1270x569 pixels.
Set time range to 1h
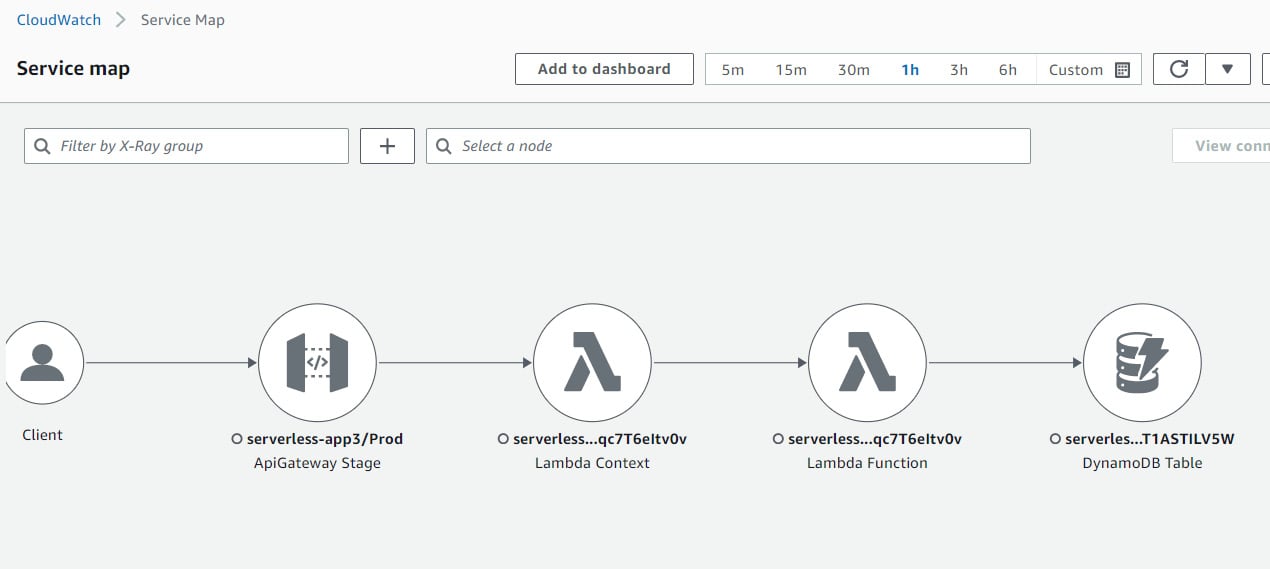point(910,70)
